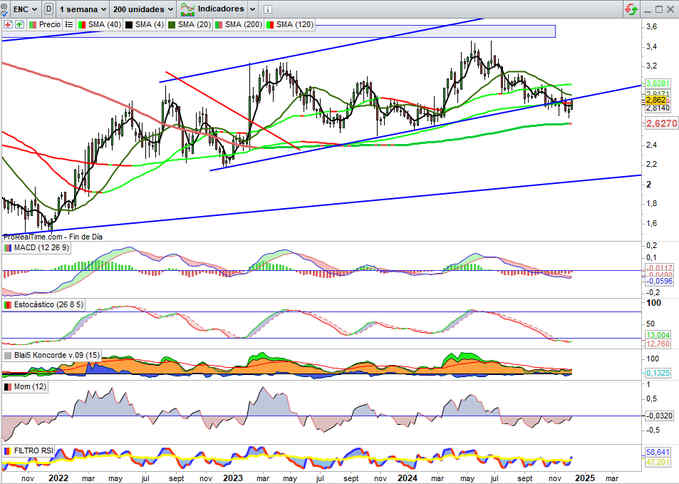The height and width of the screenshot is (484, 679).
Task: Expand the '200 unidades' dropdown
Action: [147, 8]
